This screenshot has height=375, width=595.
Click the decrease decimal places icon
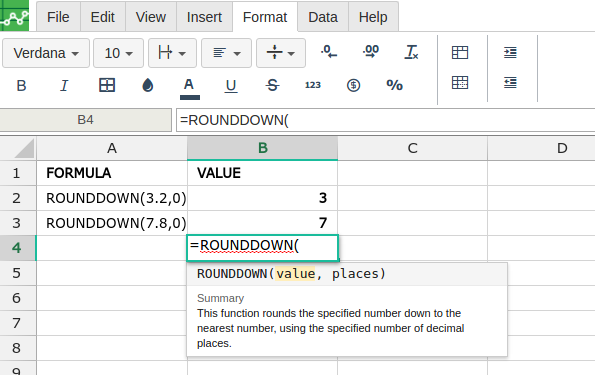(x=329, y=52)
